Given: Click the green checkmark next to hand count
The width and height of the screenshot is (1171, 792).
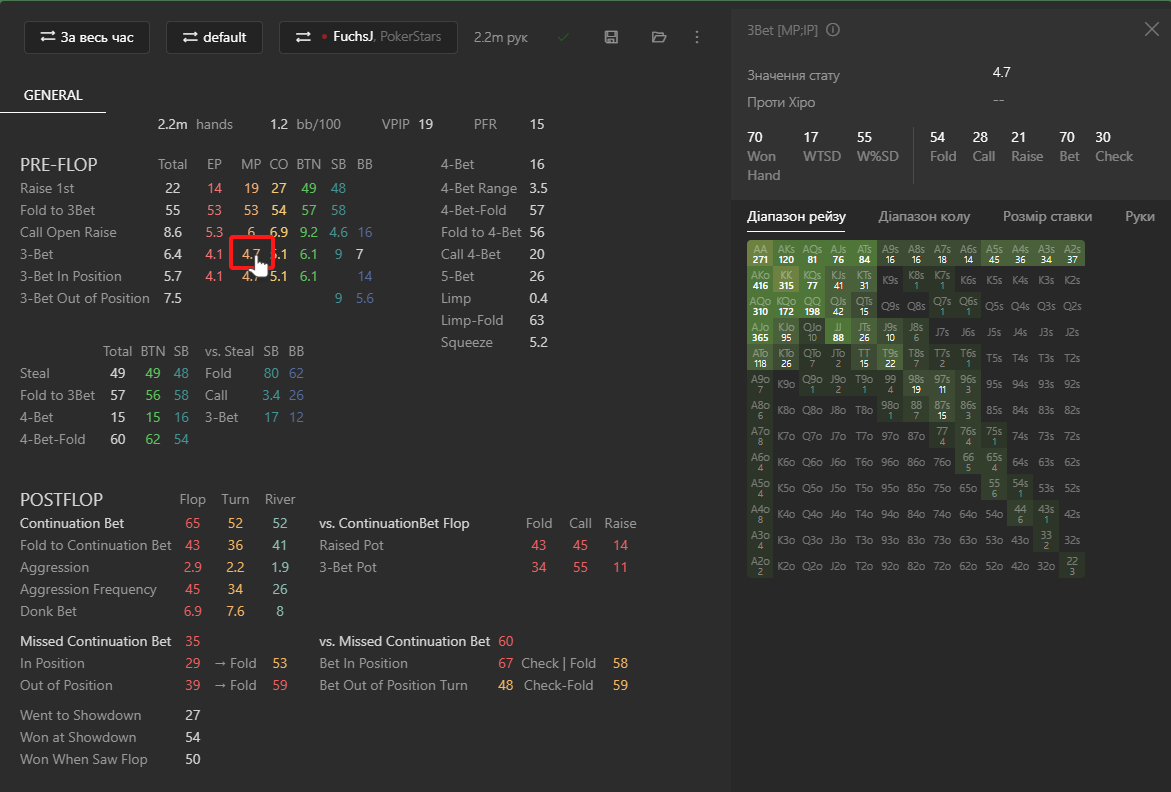Looking at the screenshot, I should pos(563,37).
